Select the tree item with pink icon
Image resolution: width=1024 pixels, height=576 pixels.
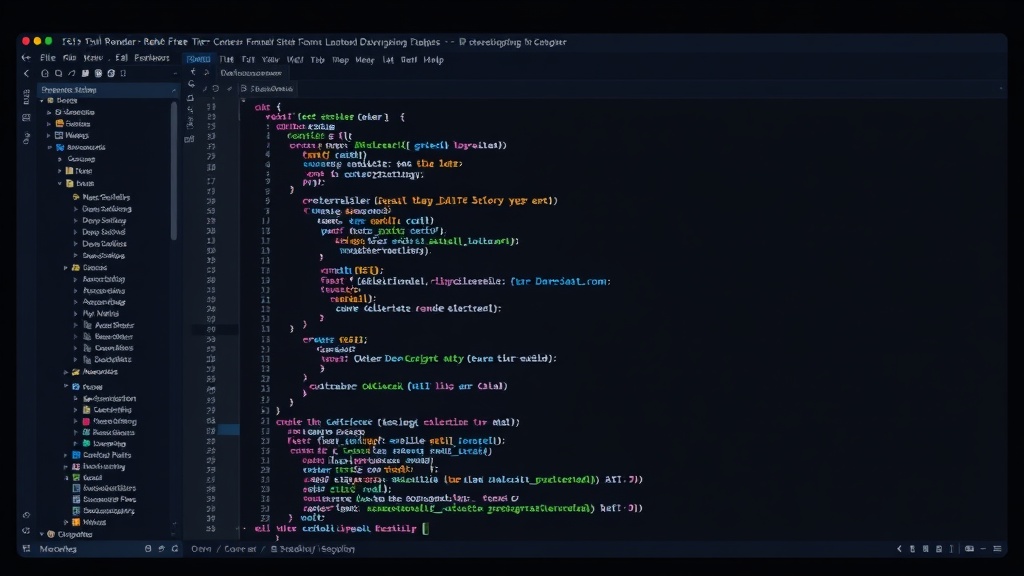coord(108,422)
